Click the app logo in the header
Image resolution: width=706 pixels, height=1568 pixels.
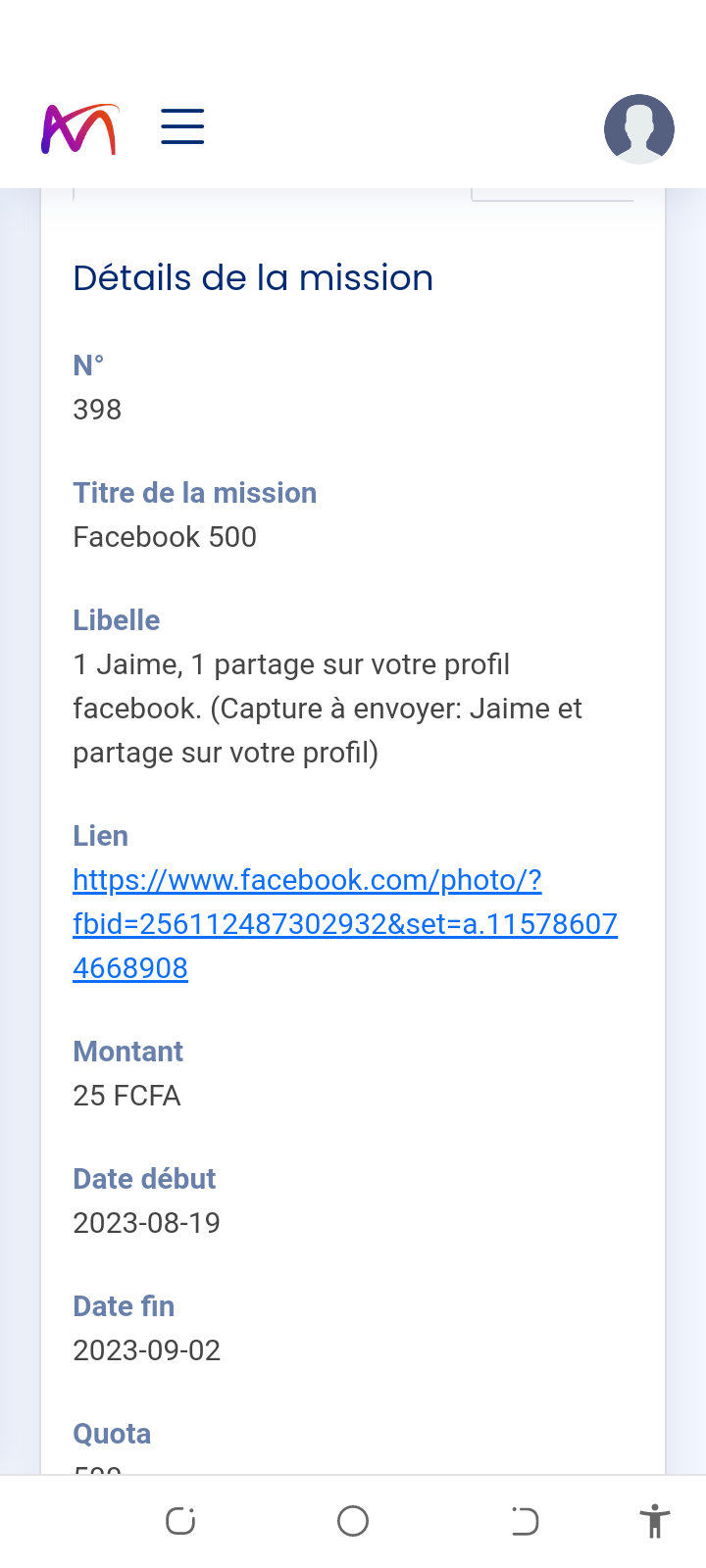coord(79,129)
